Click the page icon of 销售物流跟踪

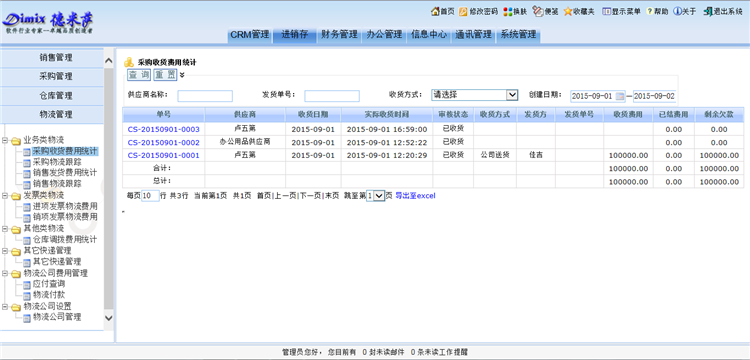tap(27, 184)
